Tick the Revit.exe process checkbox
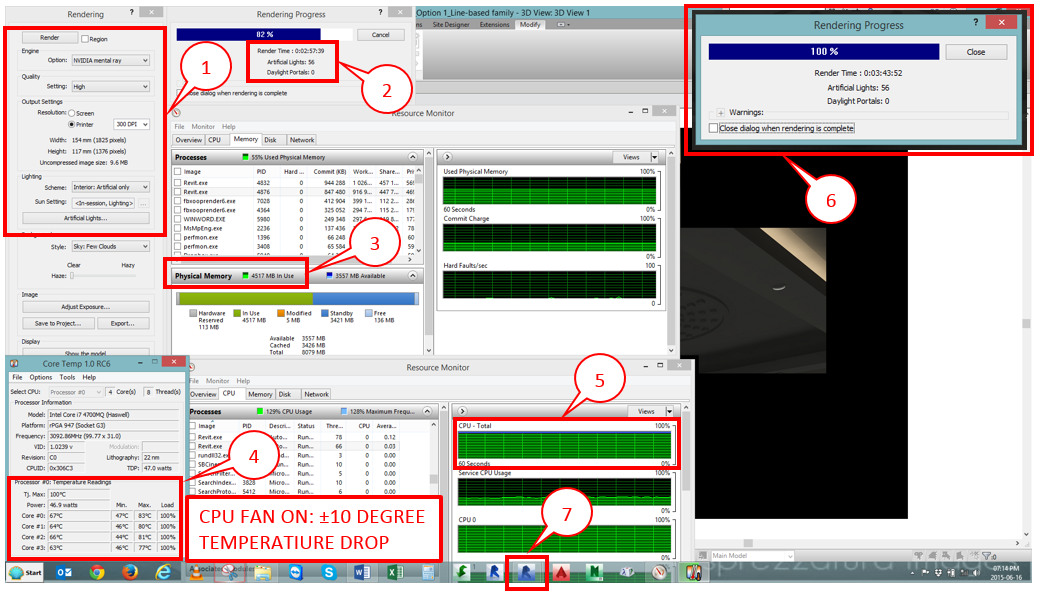Screen dimensions: 1039x595 [177, 181]
